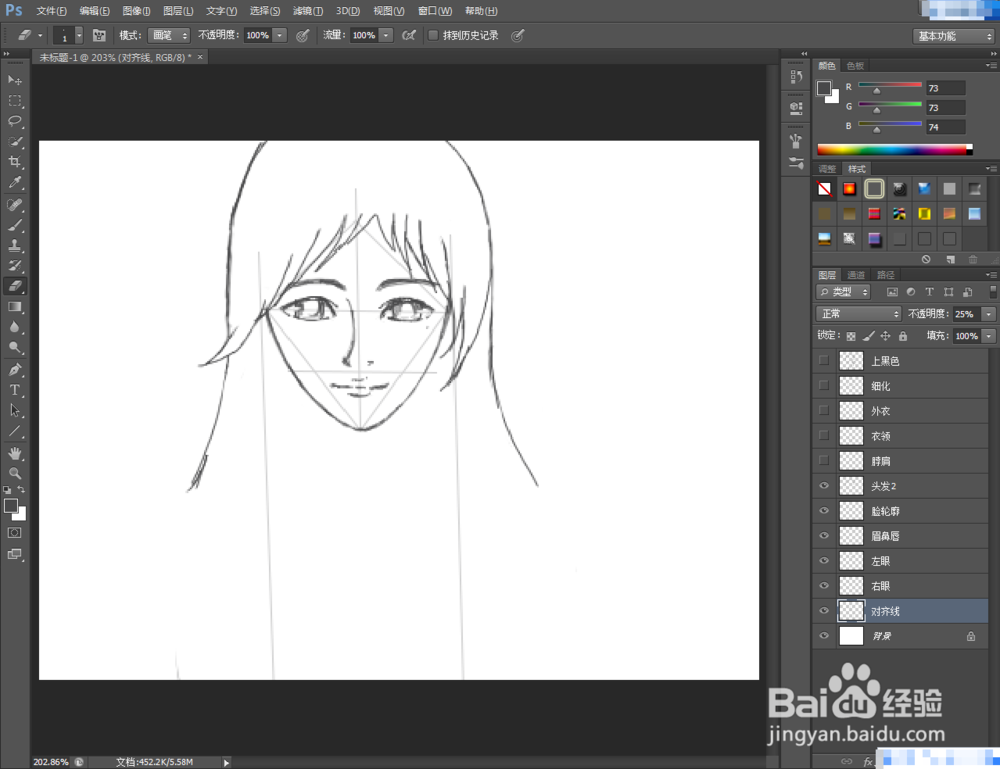Screen dimensions: 1000x769
Task: Hide the 头发2 layer
Action: point(824,486)
